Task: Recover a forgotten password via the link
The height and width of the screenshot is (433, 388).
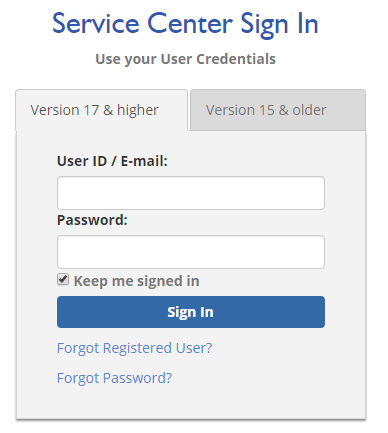Action: pos(114,378)
